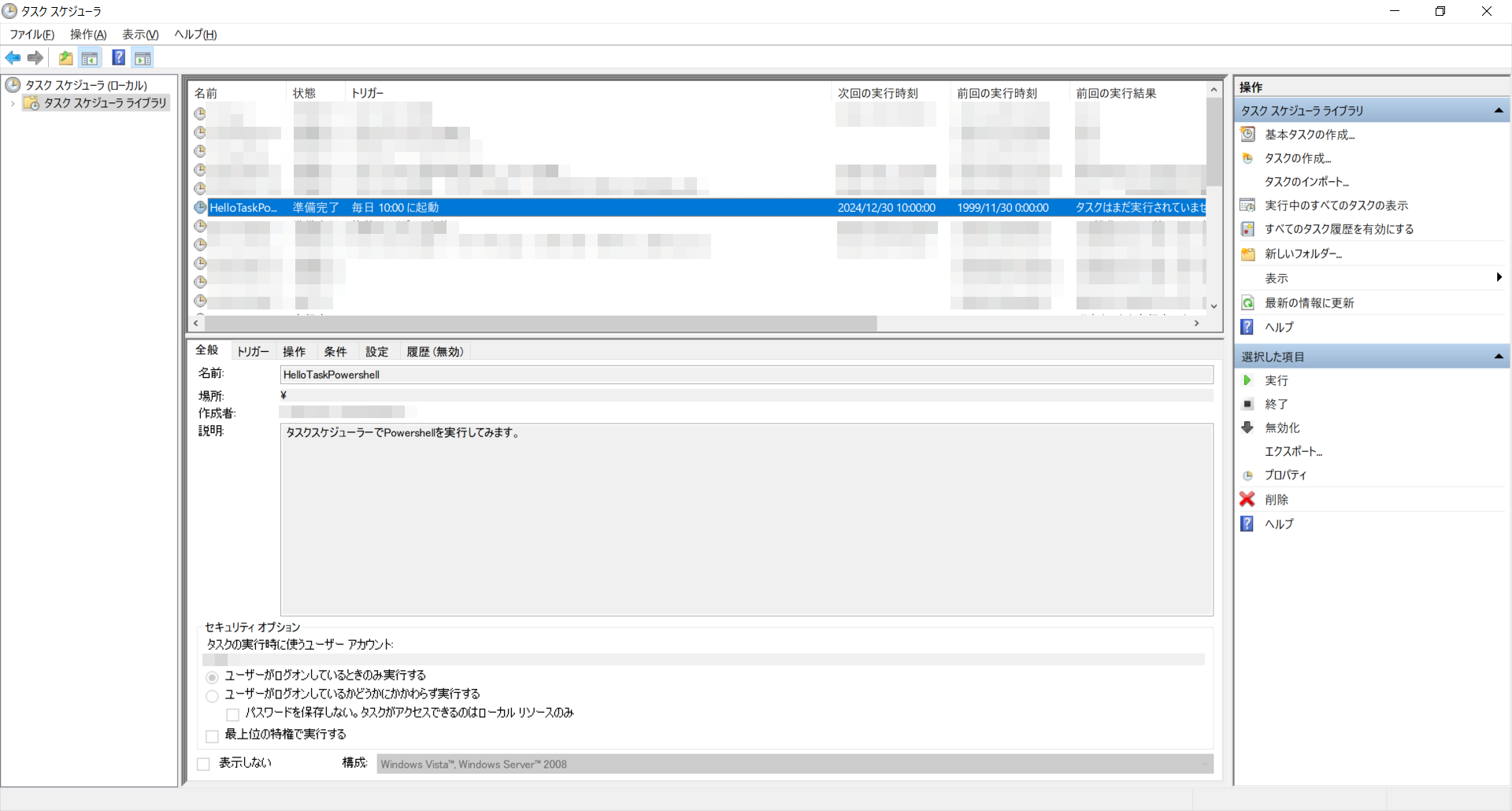The height and width of the screenshot is (811, 1512).
Task: Select ユーザーがログオンしているかどうかにかかわらず実行する radio button
Action: click(212, 695)
